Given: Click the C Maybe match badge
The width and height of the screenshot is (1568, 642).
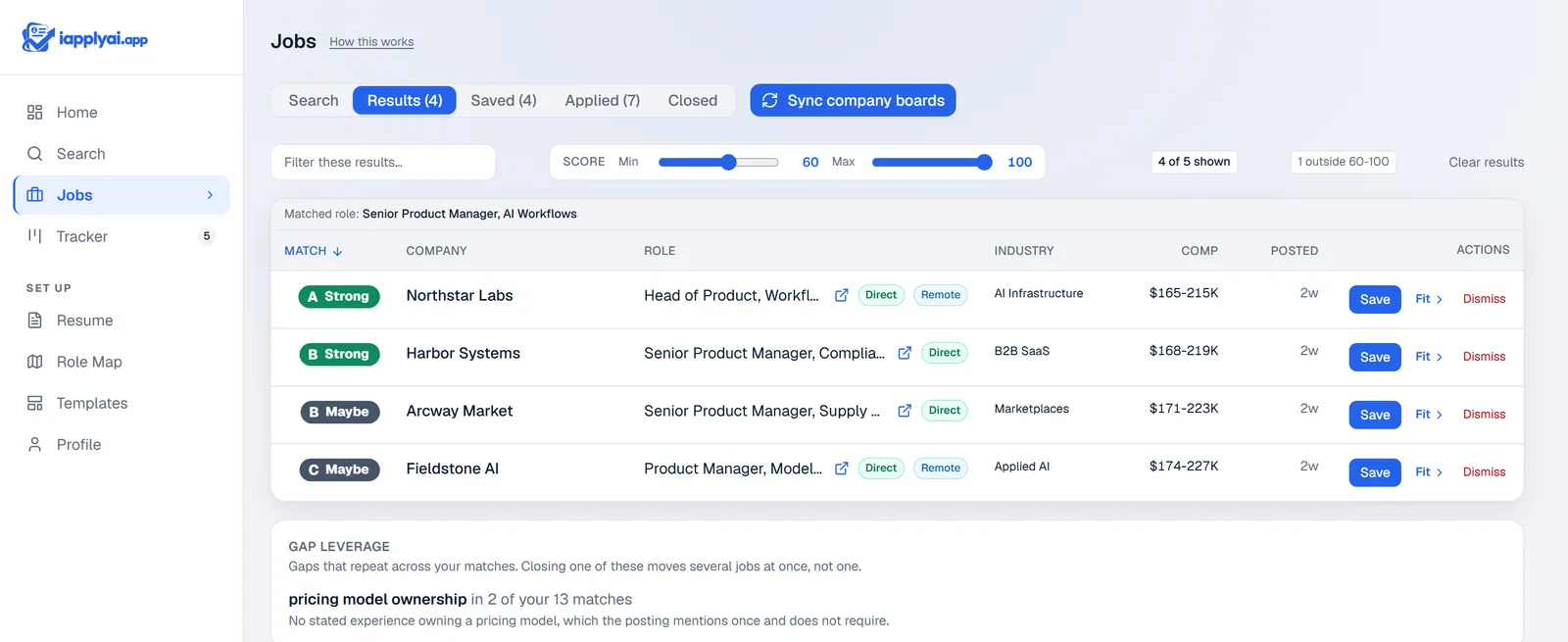Looking at the screenshot, I should [339, 469].
